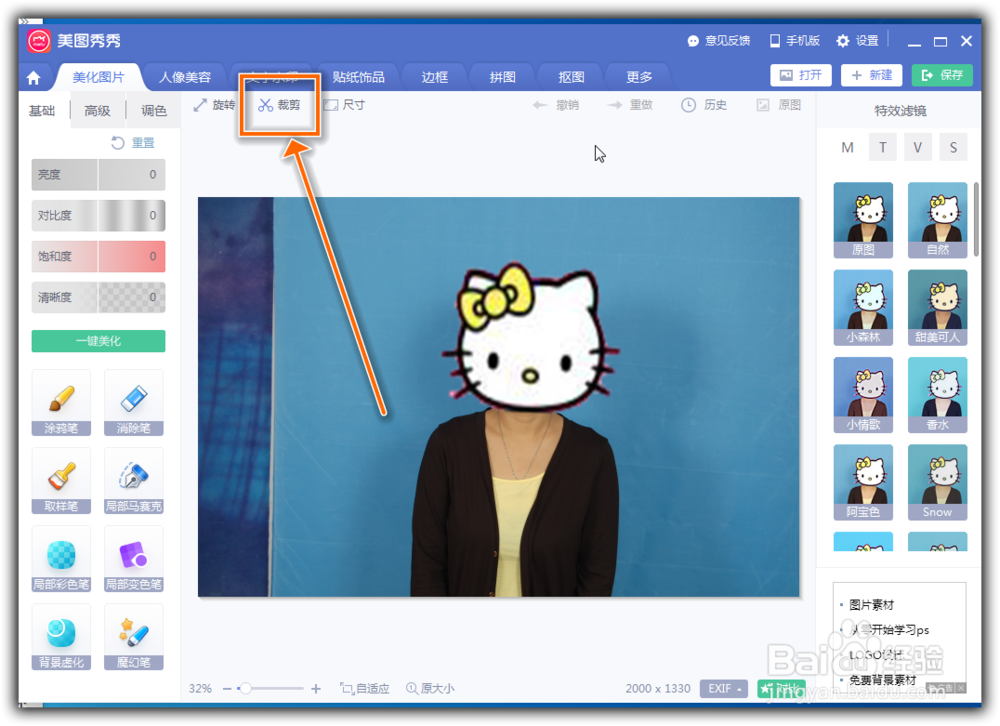The image size is (1000, 726).
Task: Apply the 香水 filter thumbnail
Action: (x=938, y=395)
